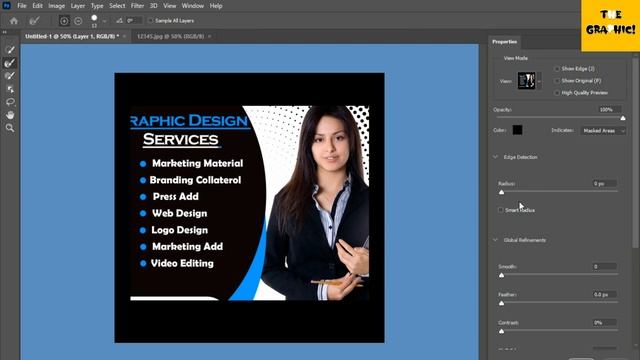This screenshot has width=640, height=360.
Task: Open the Window menu
Action: pyautogui.click(x=193, y=6)
